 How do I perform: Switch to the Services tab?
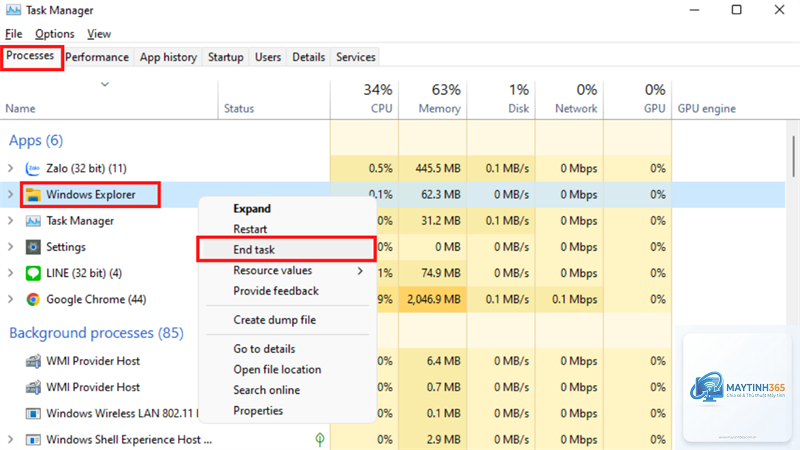[x=356, y=57]
